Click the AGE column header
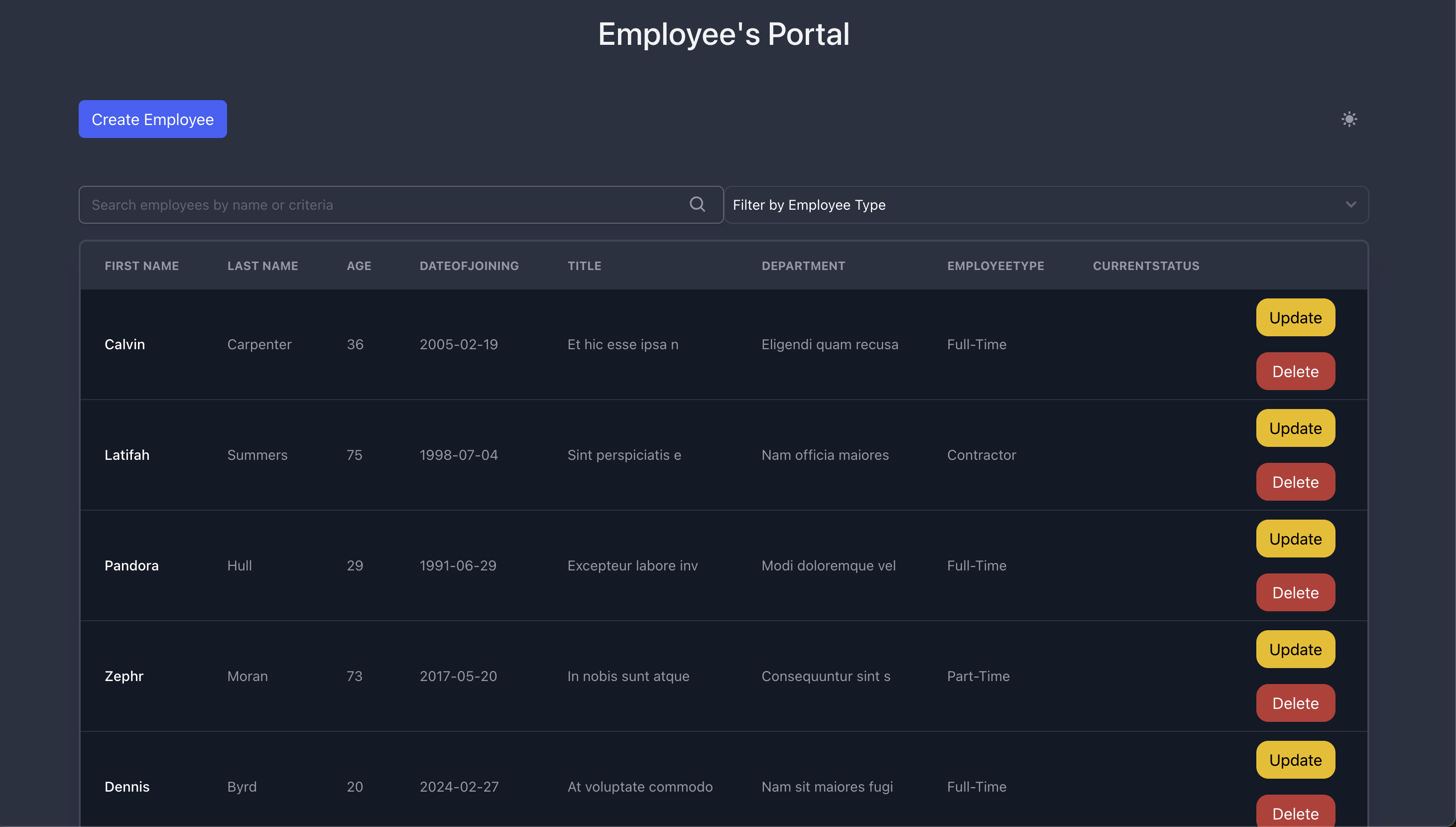The height and width of the screenshot is (827, 1456). [359, 266]
